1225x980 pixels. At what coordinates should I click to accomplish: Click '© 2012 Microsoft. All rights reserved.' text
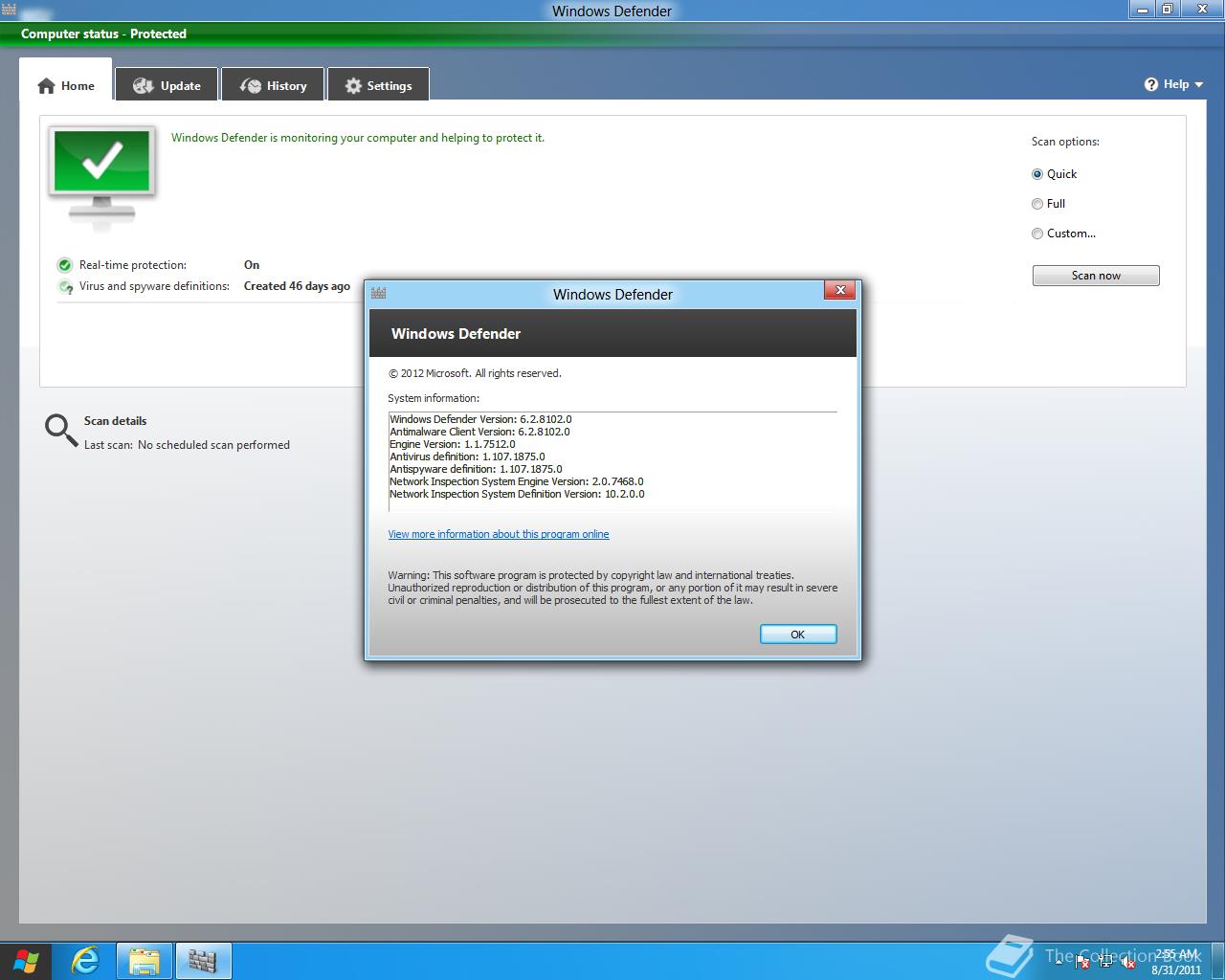click(475, 373)
